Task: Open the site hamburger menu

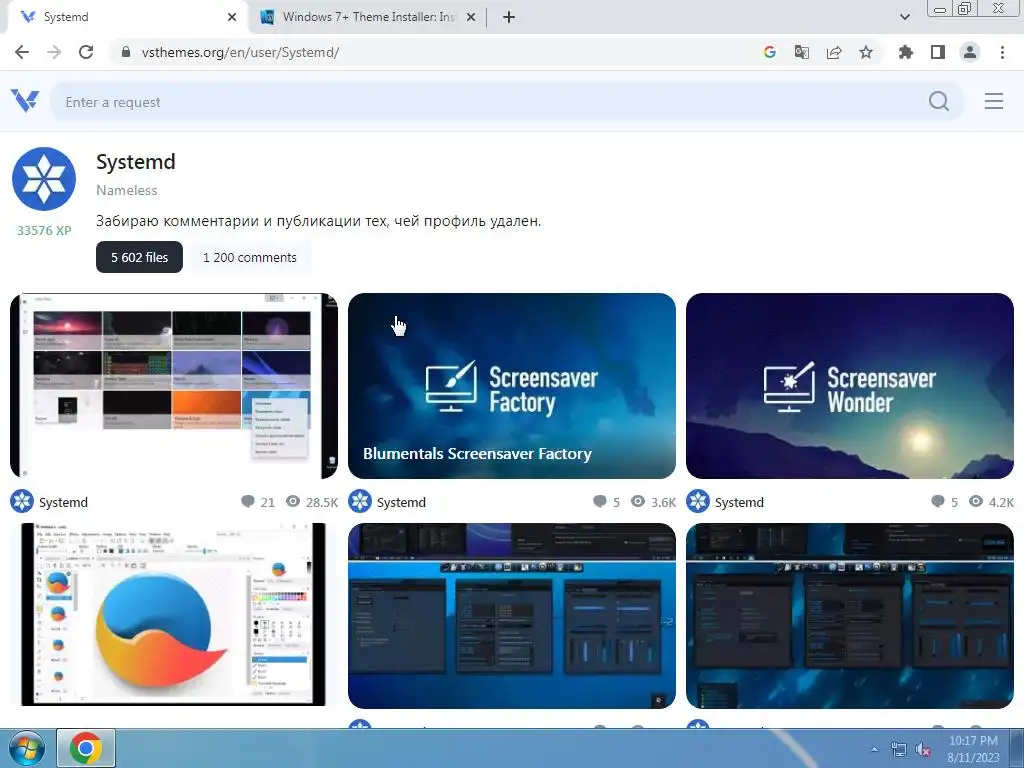Action: click(x=994, y=101)
